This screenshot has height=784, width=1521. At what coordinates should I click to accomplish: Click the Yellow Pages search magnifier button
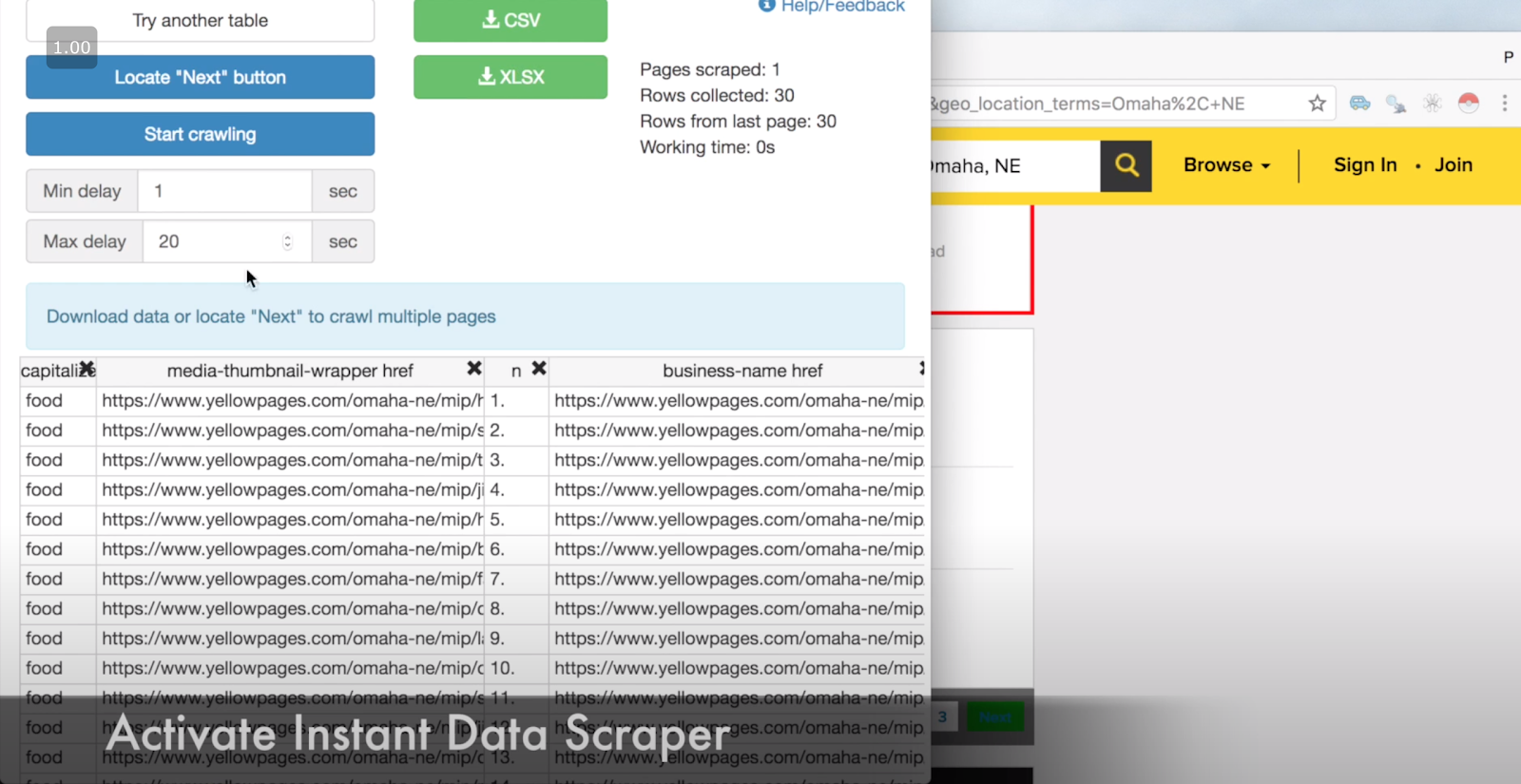(1126, 166)
